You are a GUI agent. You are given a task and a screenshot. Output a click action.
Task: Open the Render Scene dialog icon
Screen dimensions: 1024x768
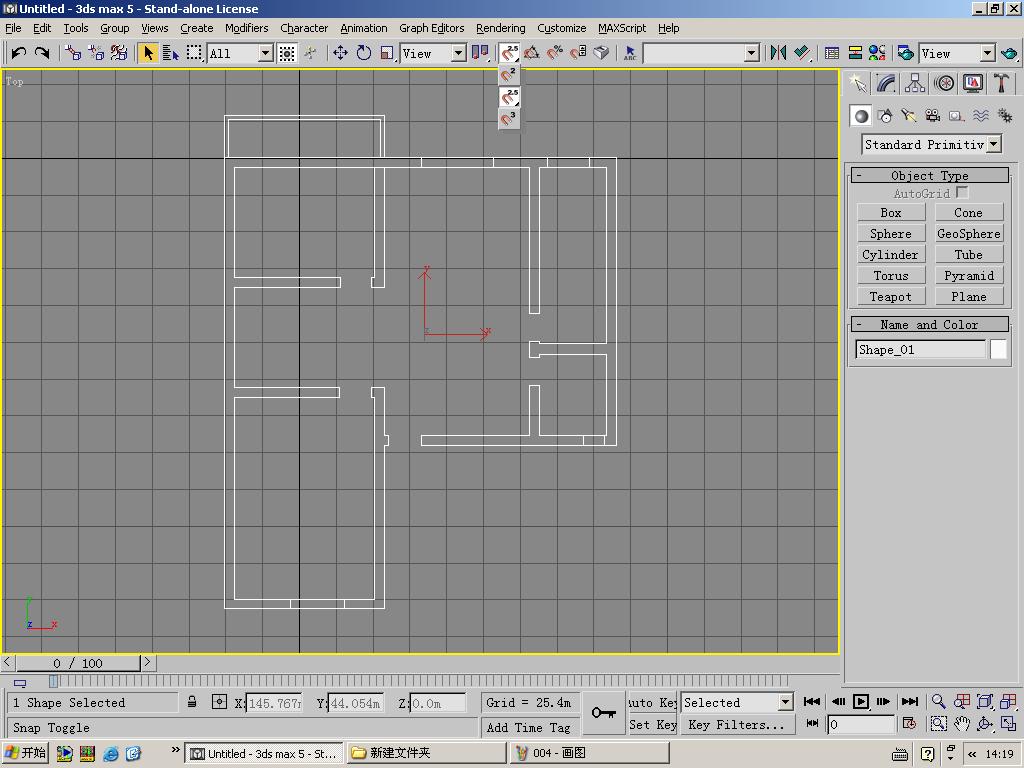coord(906,53)
